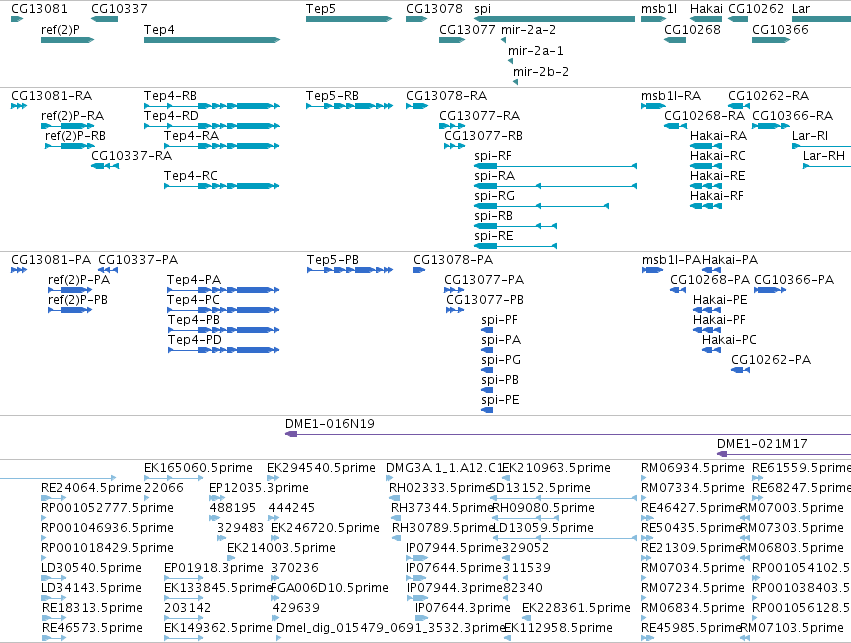Select CG13077-RB transcript label
Viewport: 851px width, 643px height.
484,136
